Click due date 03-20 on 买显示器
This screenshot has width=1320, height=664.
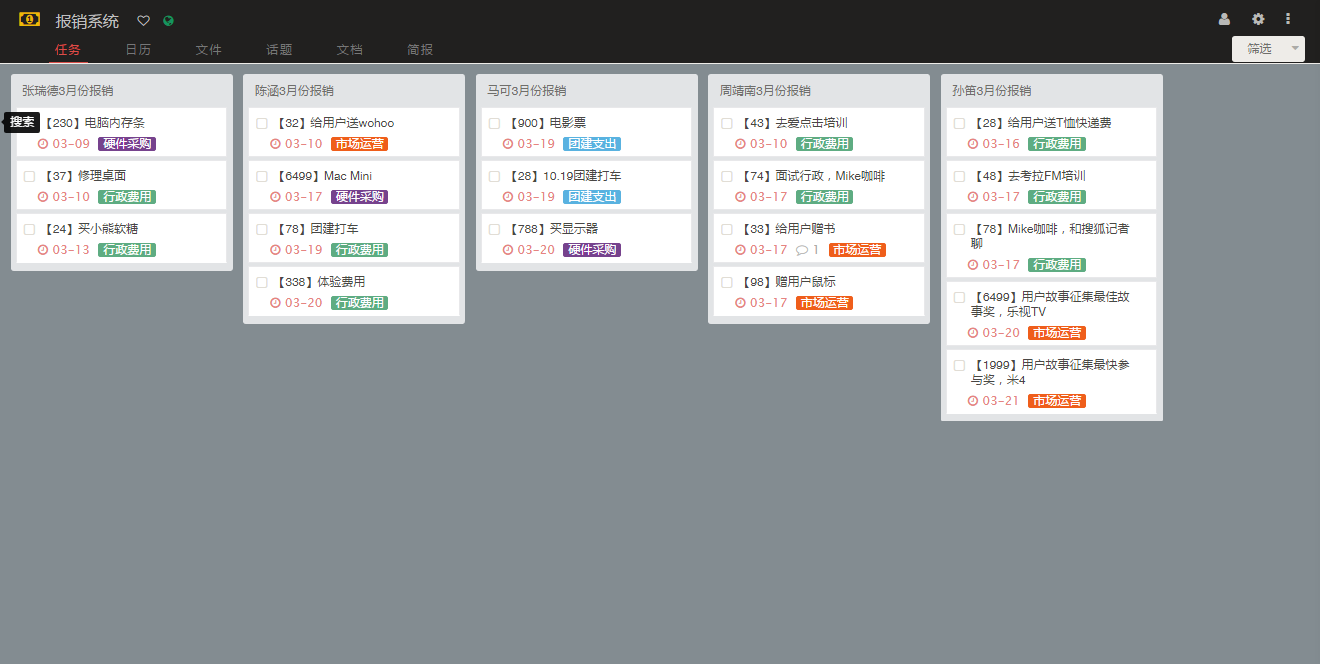click(536, 250)
